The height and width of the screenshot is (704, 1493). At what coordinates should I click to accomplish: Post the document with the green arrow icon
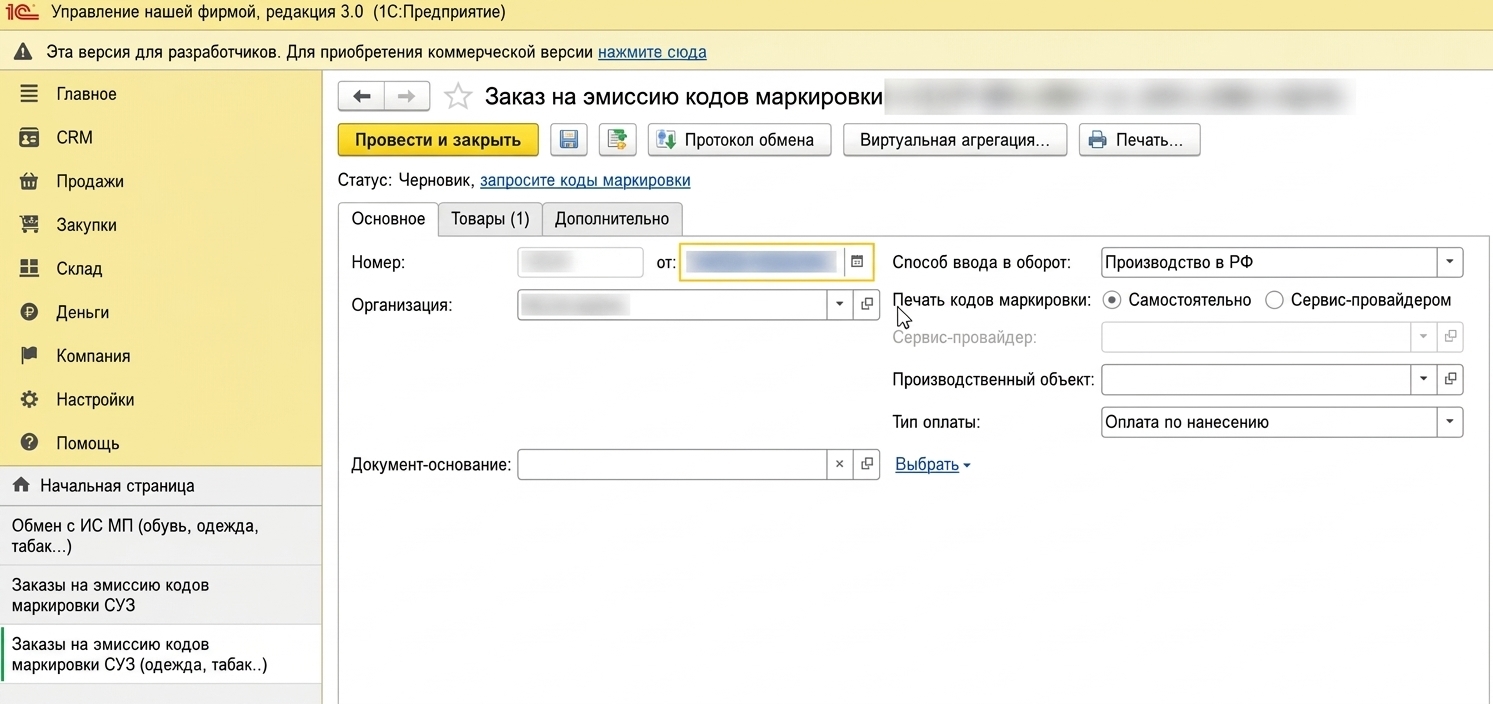pyautogui.click(x=618, y=140)
